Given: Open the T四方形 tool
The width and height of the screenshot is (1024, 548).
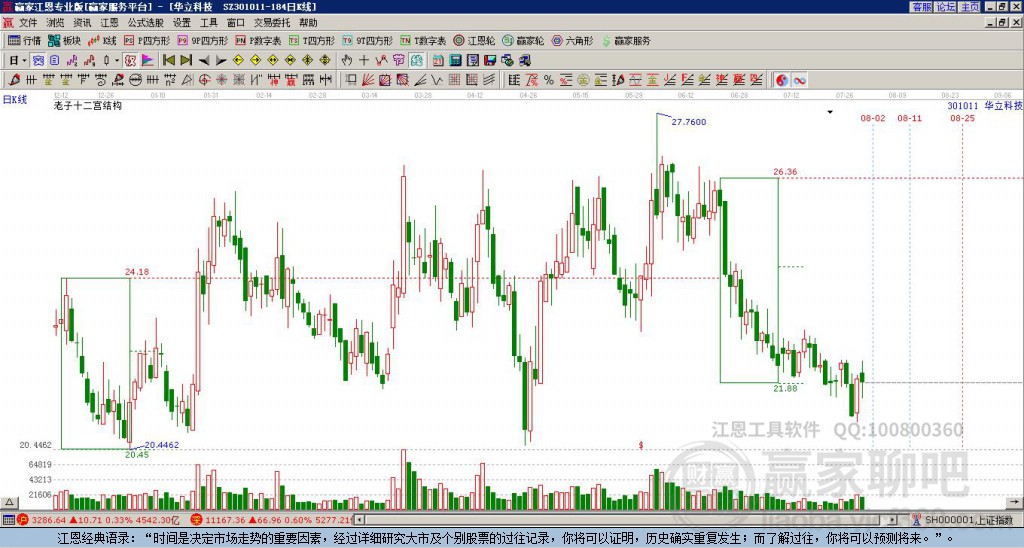Looking at the screenshot, I should pyautogui.click(x=312, y=40).
